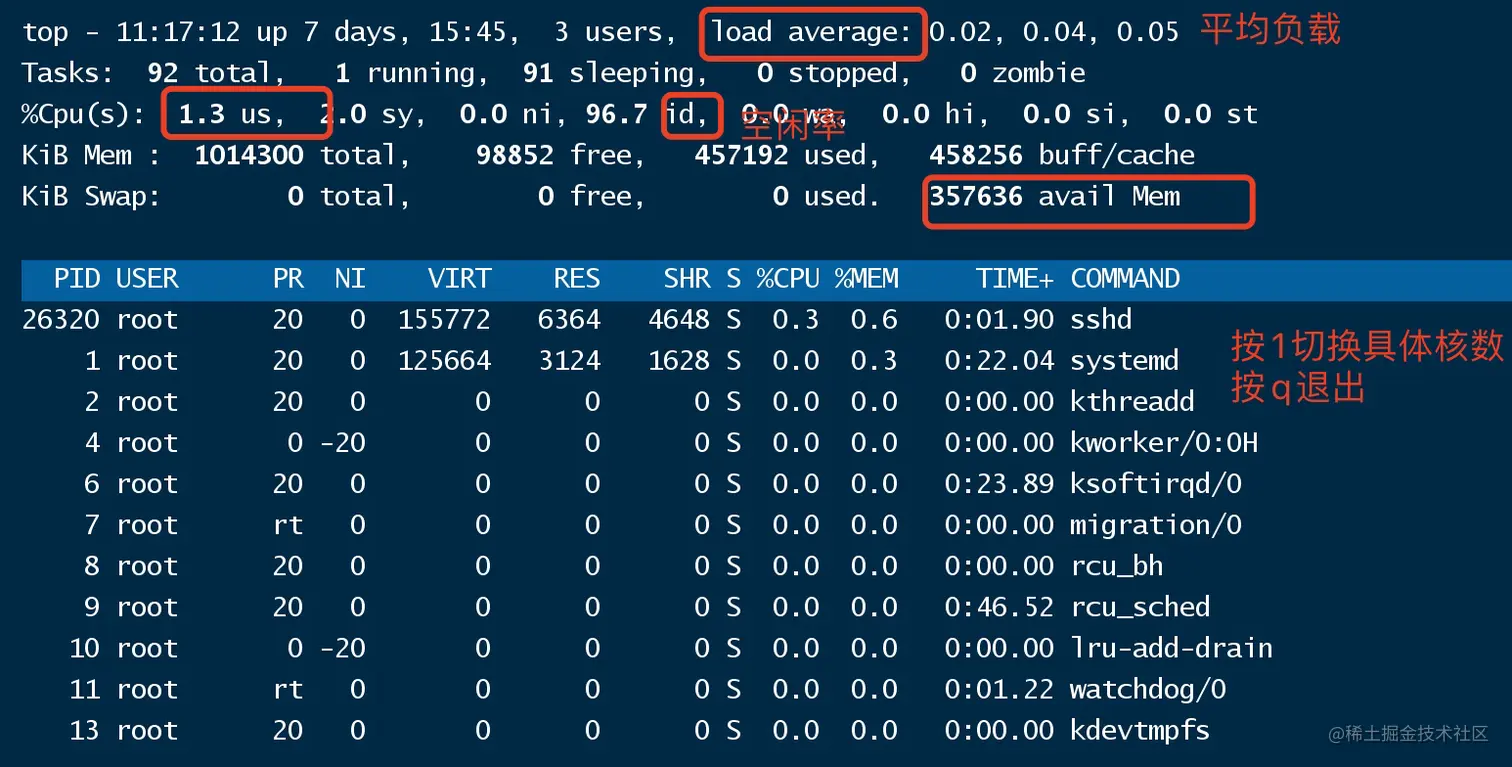Click the '3 users' text

point(608,33)
